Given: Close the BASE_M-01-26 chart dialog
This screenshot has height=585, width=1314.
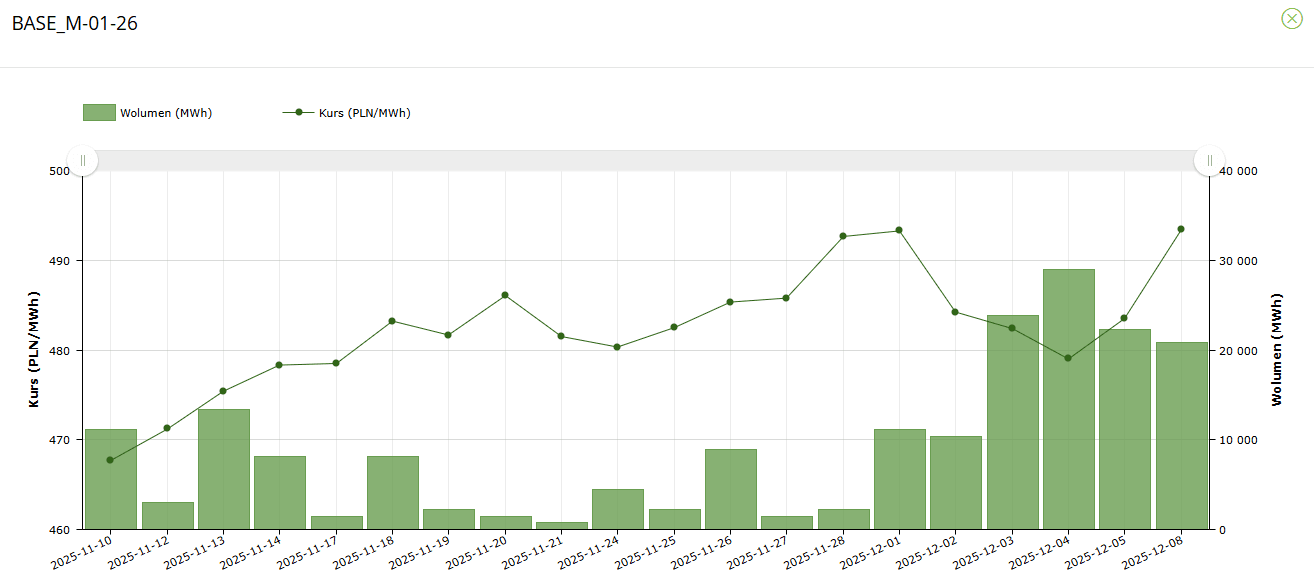Looking at the screenshot, I should (1292, 18).
